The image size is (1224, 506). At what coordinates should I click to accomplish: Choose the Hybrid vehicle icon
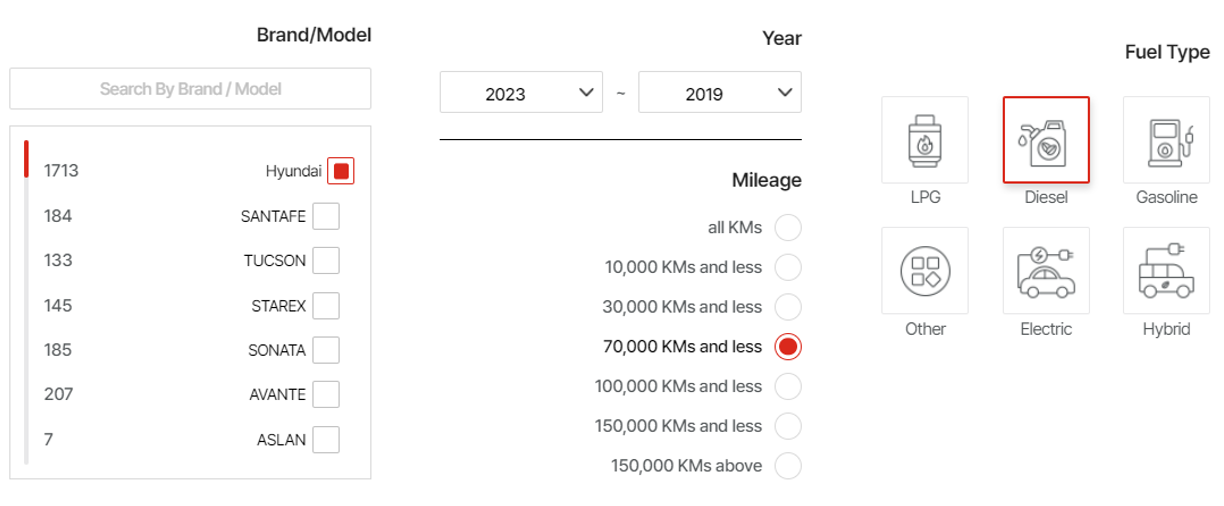click(x=1166, y=271)
